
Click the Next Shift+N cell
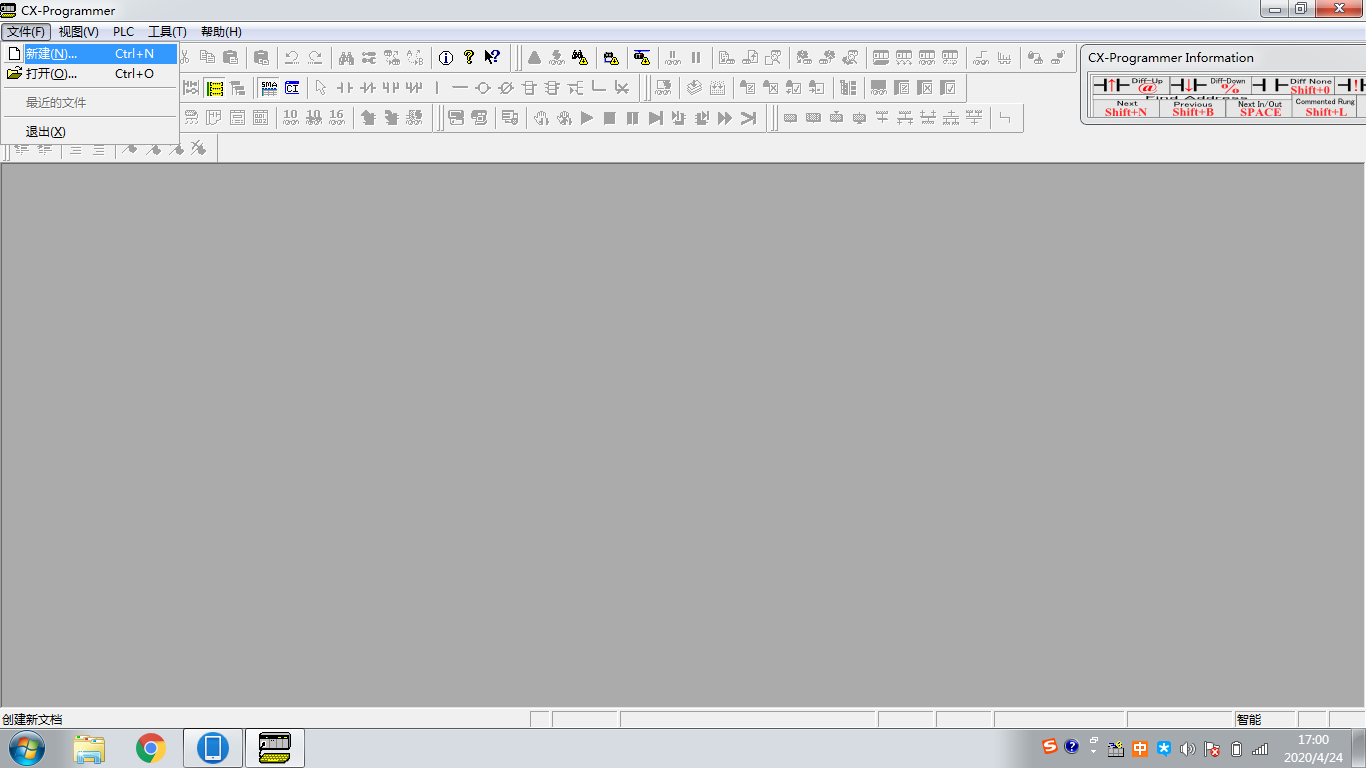[x=1126, y=108]
